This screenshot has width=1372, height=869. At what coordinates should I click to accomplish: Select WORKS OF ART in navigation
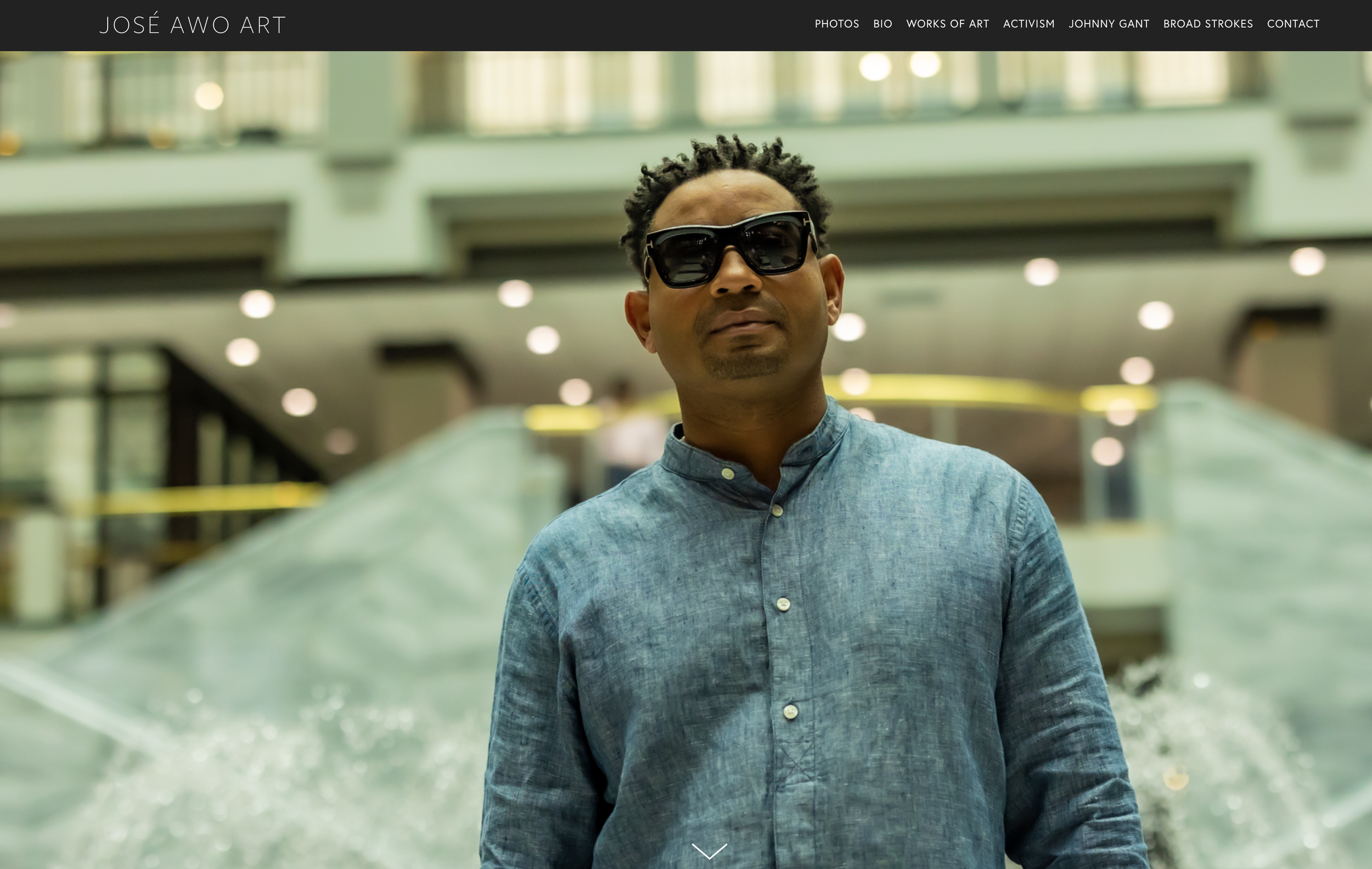(947, 24)
